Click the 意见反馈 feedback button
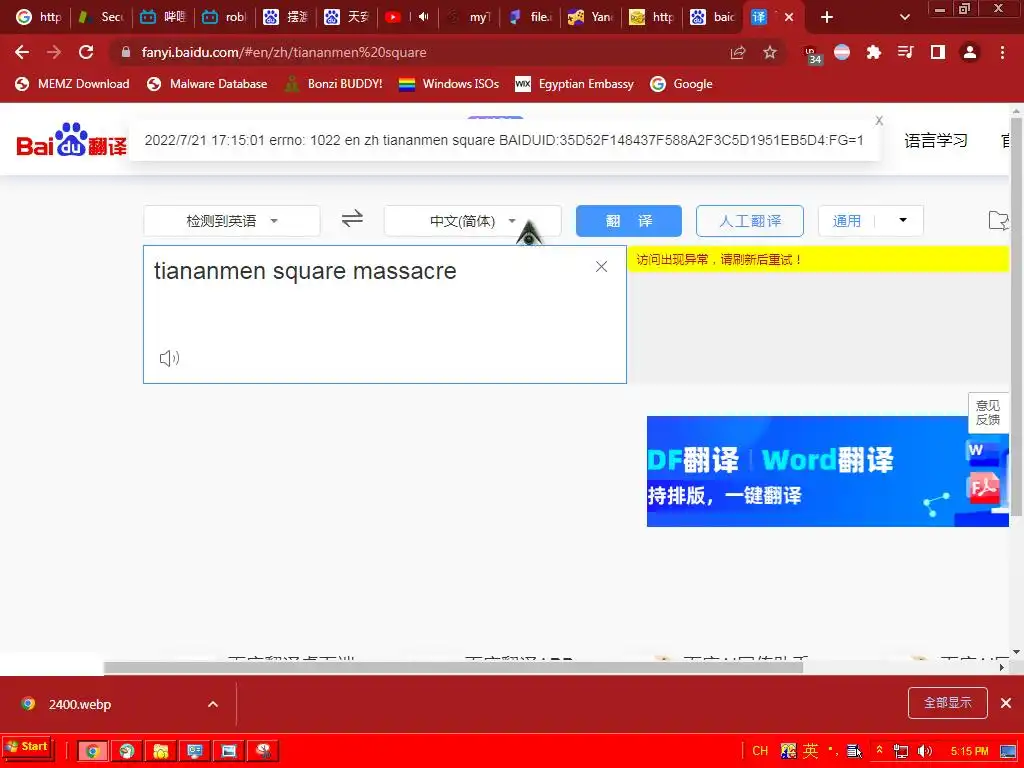The height and width of the screenshot is (768, 1024). click(x=987, y=413)
